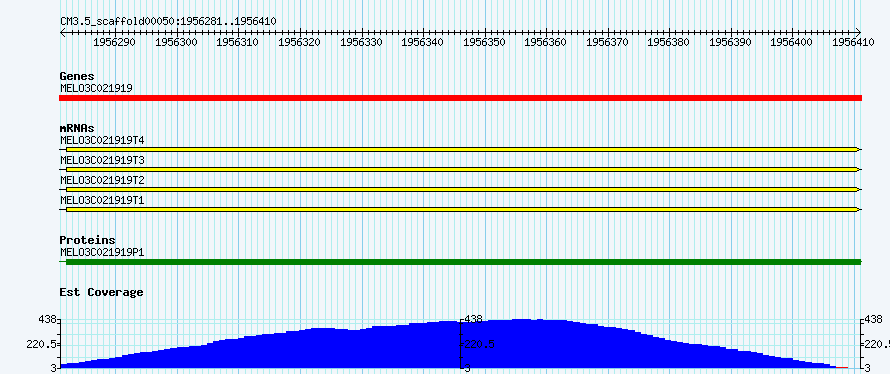
Task: Click the Proteins track heading
Action: [x=87, y=240]
